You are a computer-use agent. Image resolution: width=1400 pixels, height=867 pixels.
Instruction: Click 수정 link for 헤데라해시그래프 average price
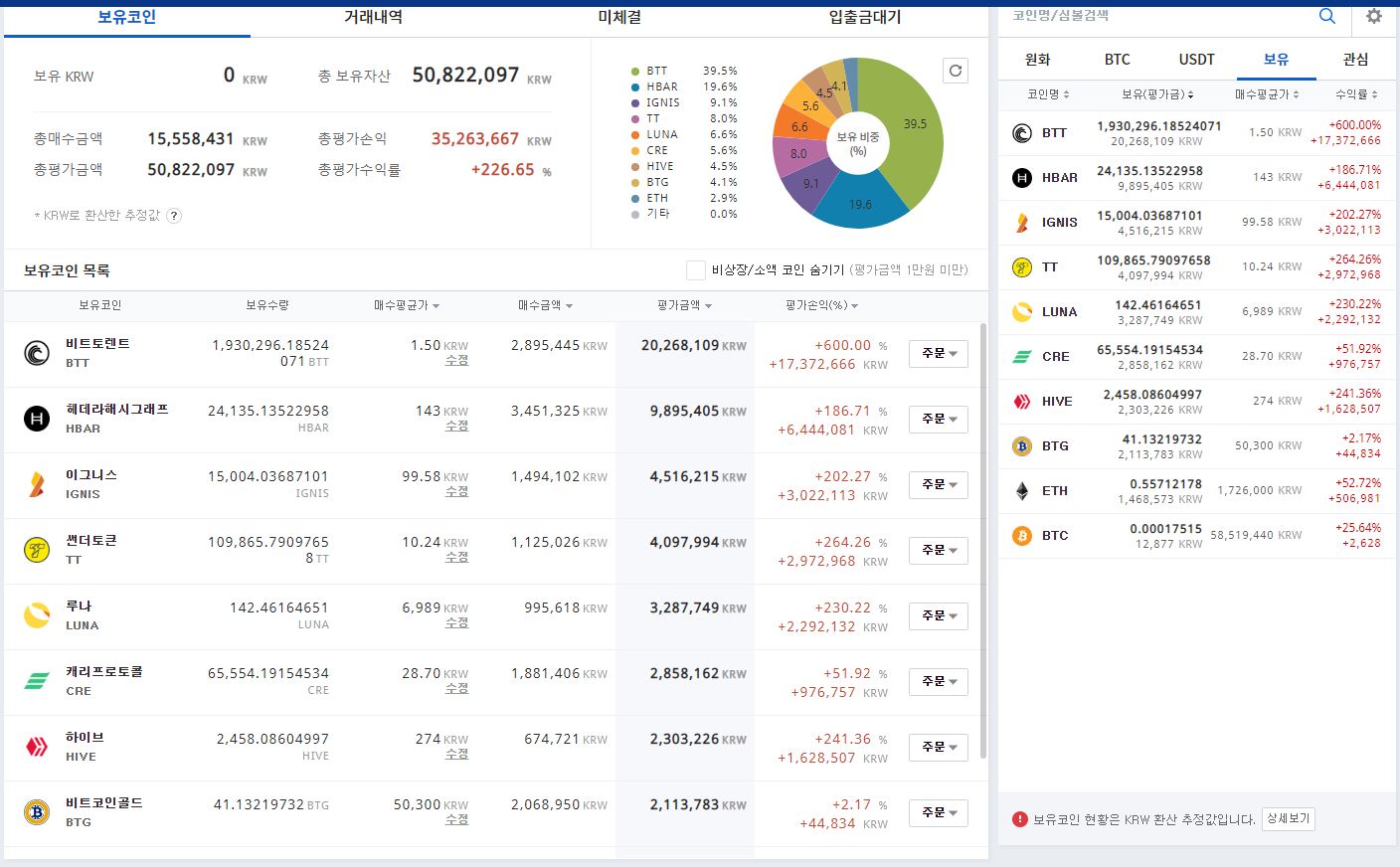point(456,427)
